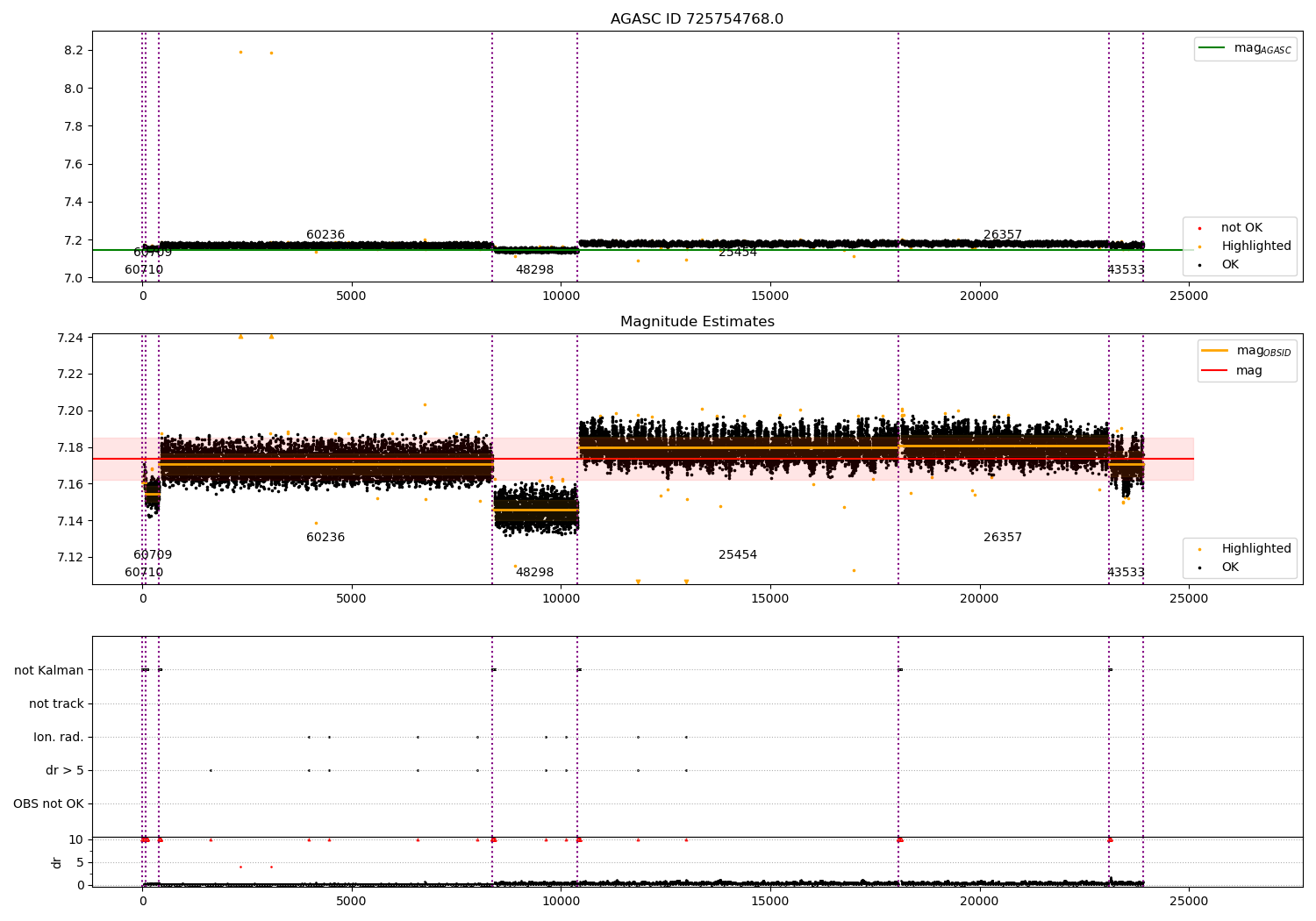Click OBSID label 48298 in Magnitude Estimates plot
The height and width of the screenshot is (921, 1316).
(534, 573)
